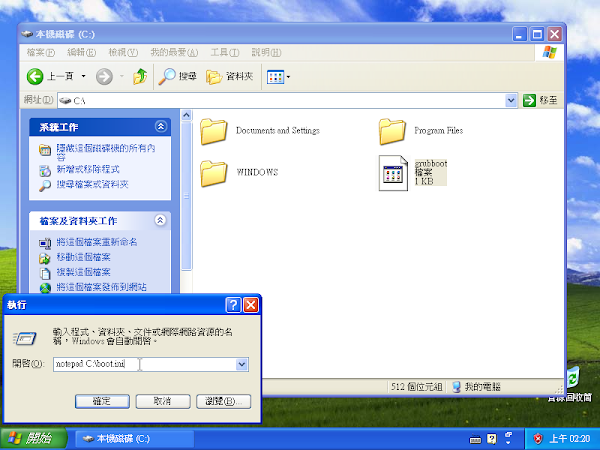
Task: Go back with the 上一頁 arrow icon
Action: 35,77
